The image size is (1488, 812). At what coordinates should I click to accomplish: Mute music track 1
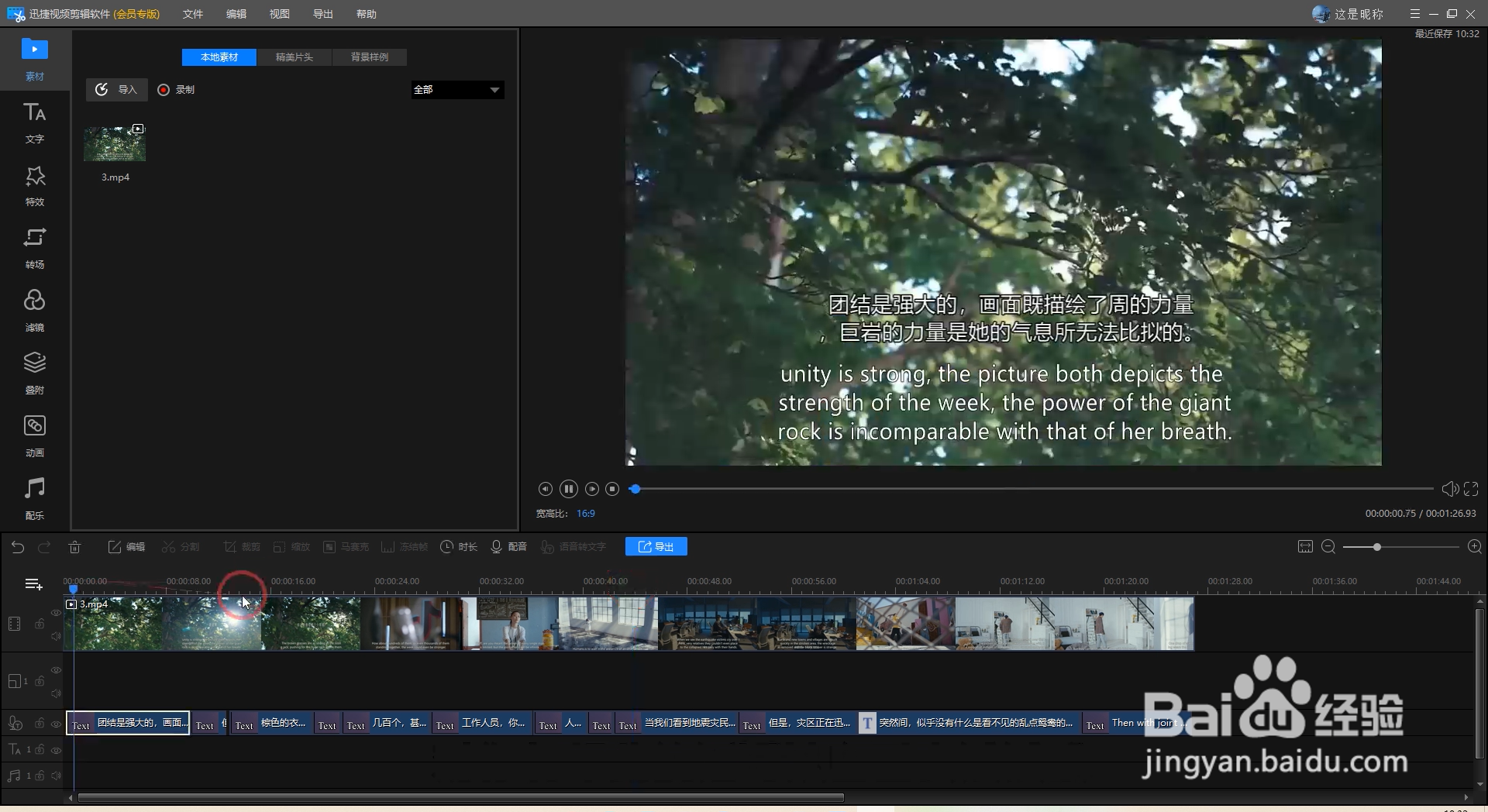[x=56, y=776]
